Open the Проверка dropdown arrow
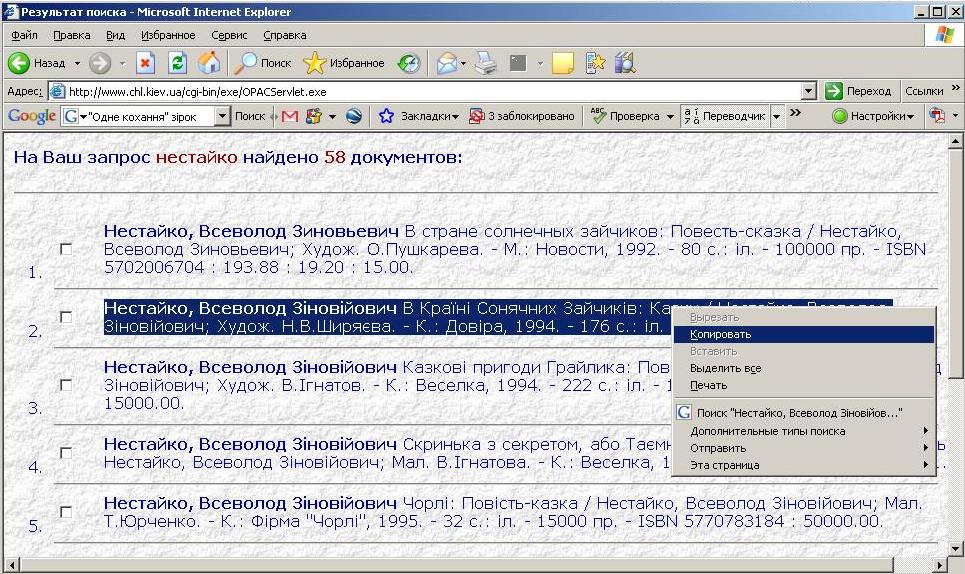 tap(670, 116)
